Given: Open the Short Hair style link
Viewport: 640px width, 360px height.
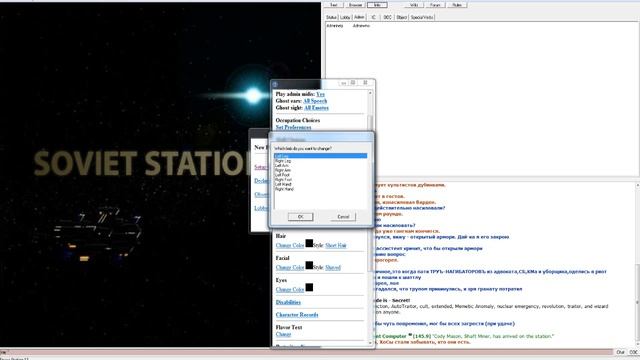Looking at the screenshot, I should pos(336,245).
